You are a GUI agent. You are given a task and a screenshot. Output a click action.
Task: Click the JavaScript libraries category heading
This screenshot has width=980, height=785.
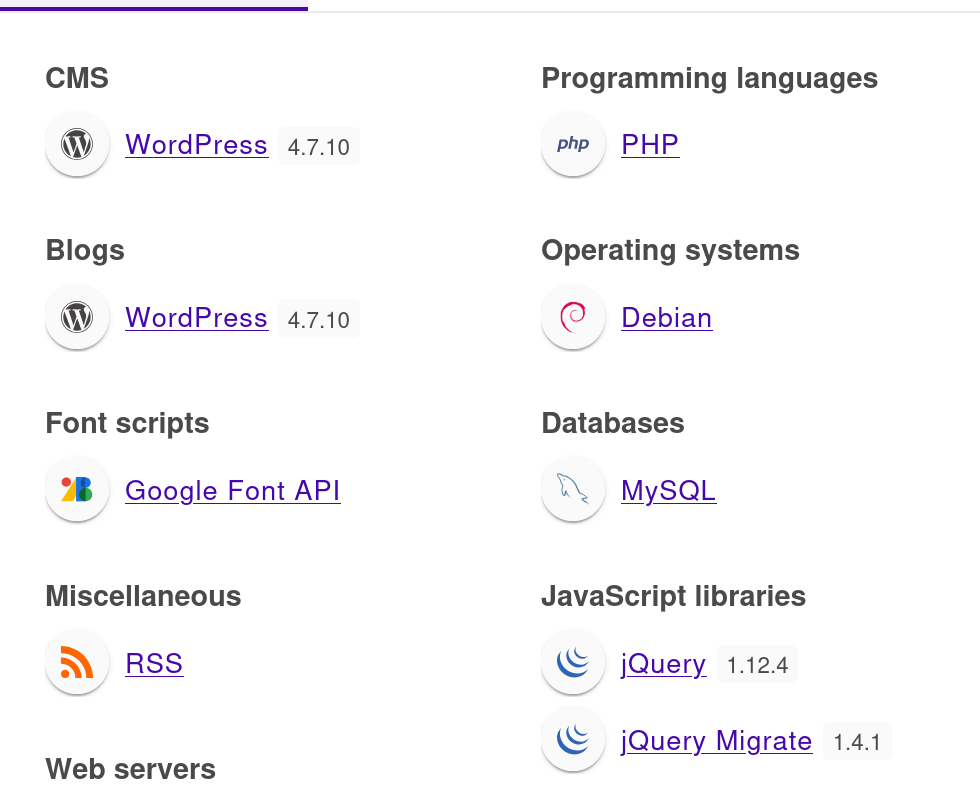coord(674,596)
